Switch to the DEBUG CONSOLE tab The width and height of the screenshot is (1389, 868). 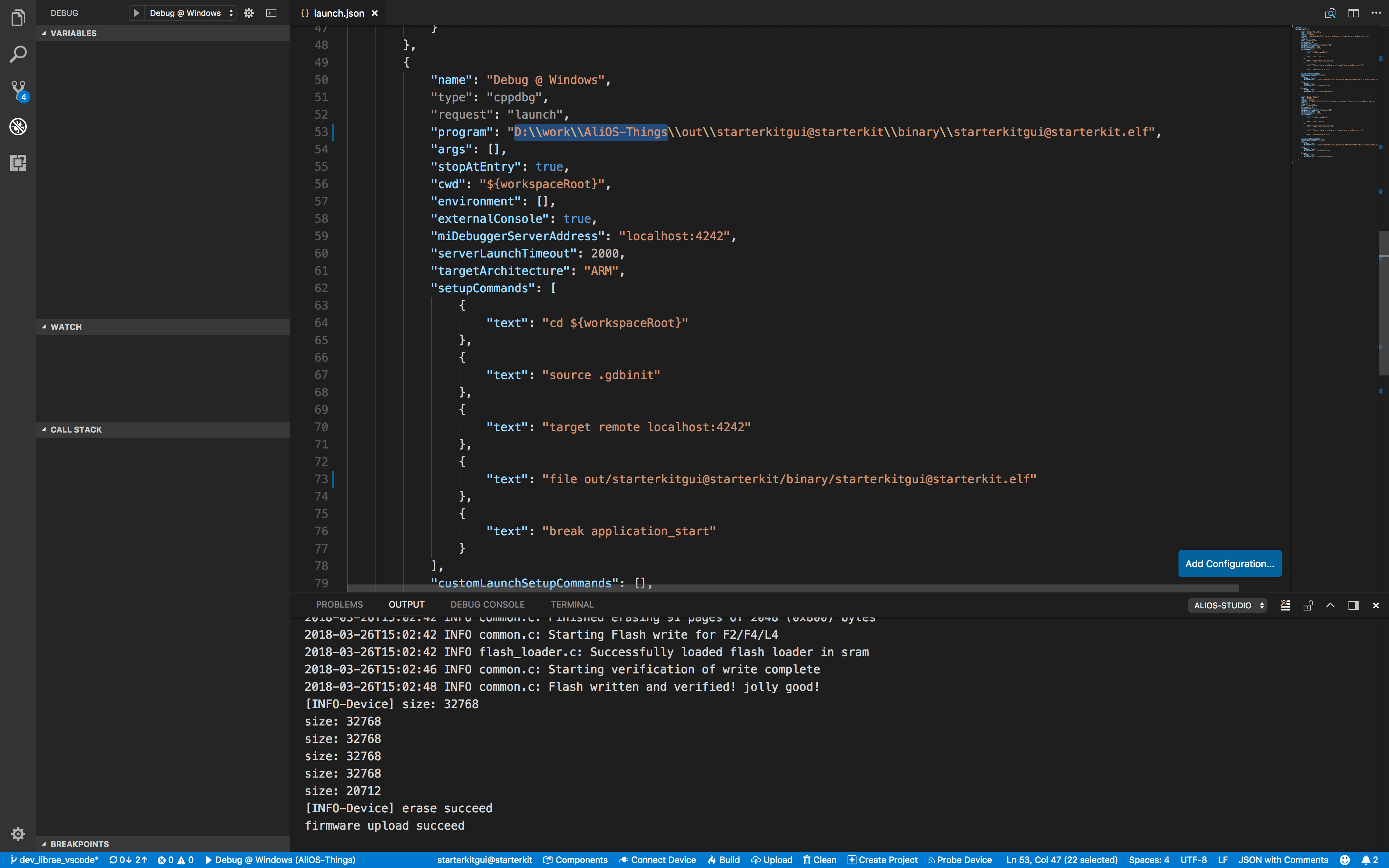click(x=487, y=604)
